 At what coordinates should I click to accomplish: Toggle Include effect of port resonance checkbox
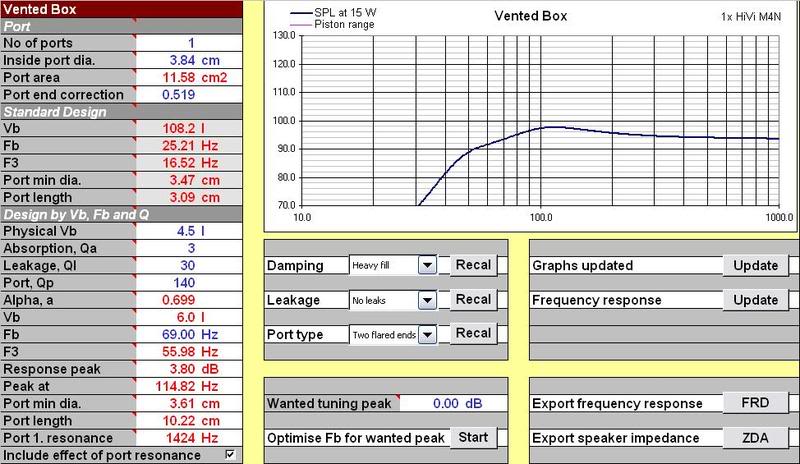(231, 454)
